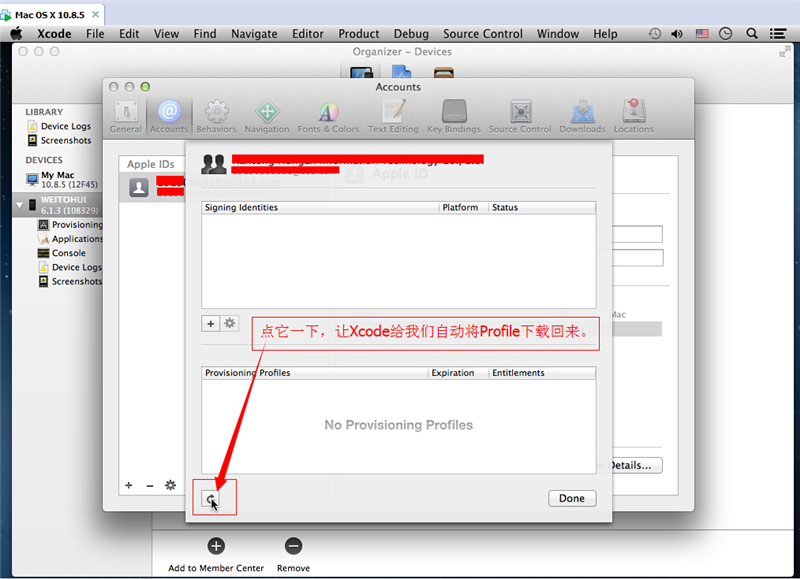Open Applications under WEITOHUI
The image size is (800, 579).
click(70, 239)
